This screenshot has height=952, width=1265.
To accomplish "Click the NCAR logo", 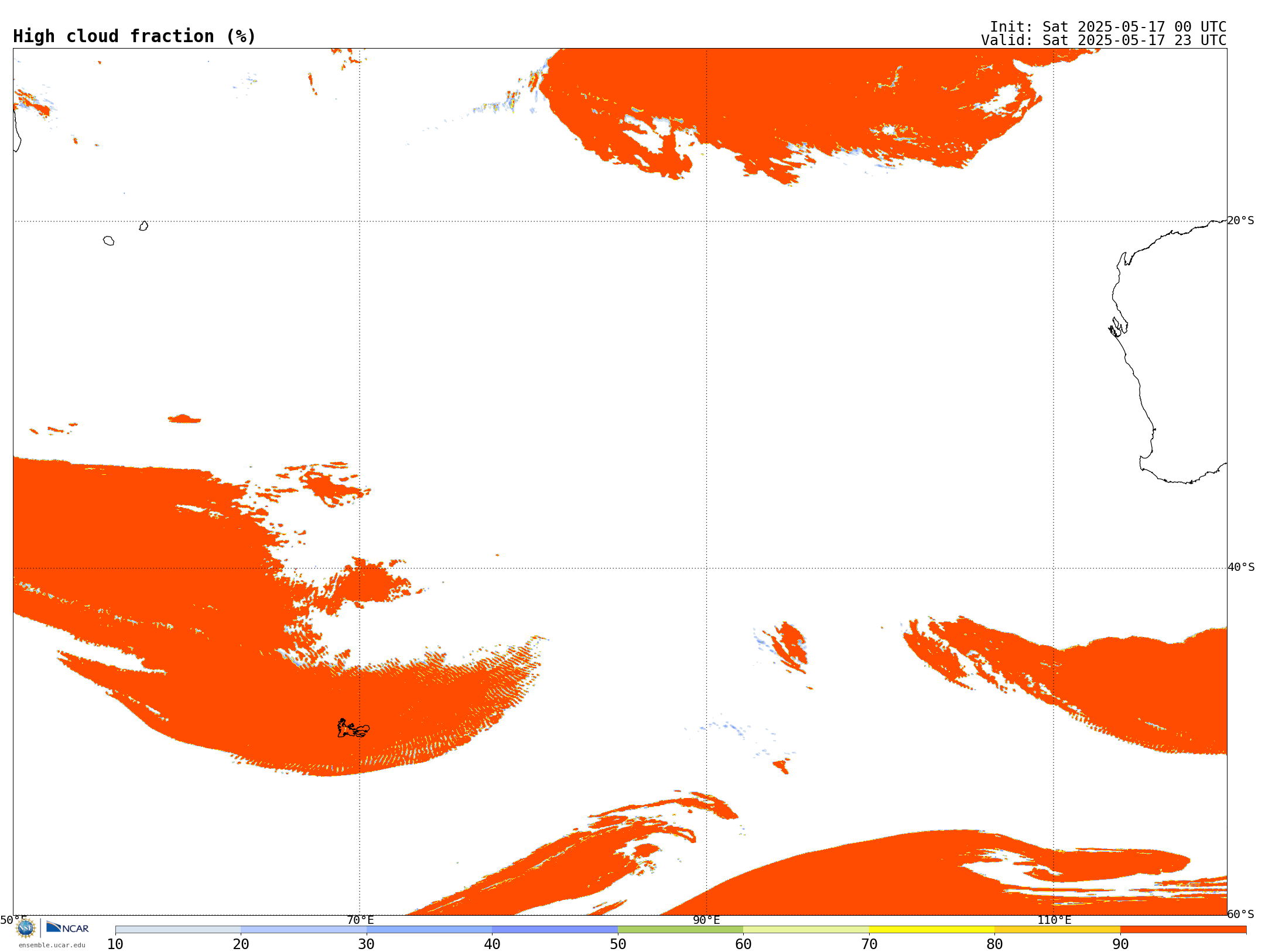I will tap(67, 927).
